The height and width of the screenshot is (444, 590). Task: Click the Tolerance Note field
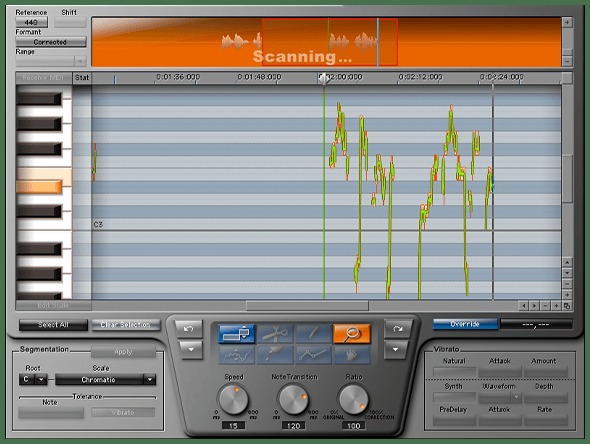pyautogui.click(x=51, y=413)
